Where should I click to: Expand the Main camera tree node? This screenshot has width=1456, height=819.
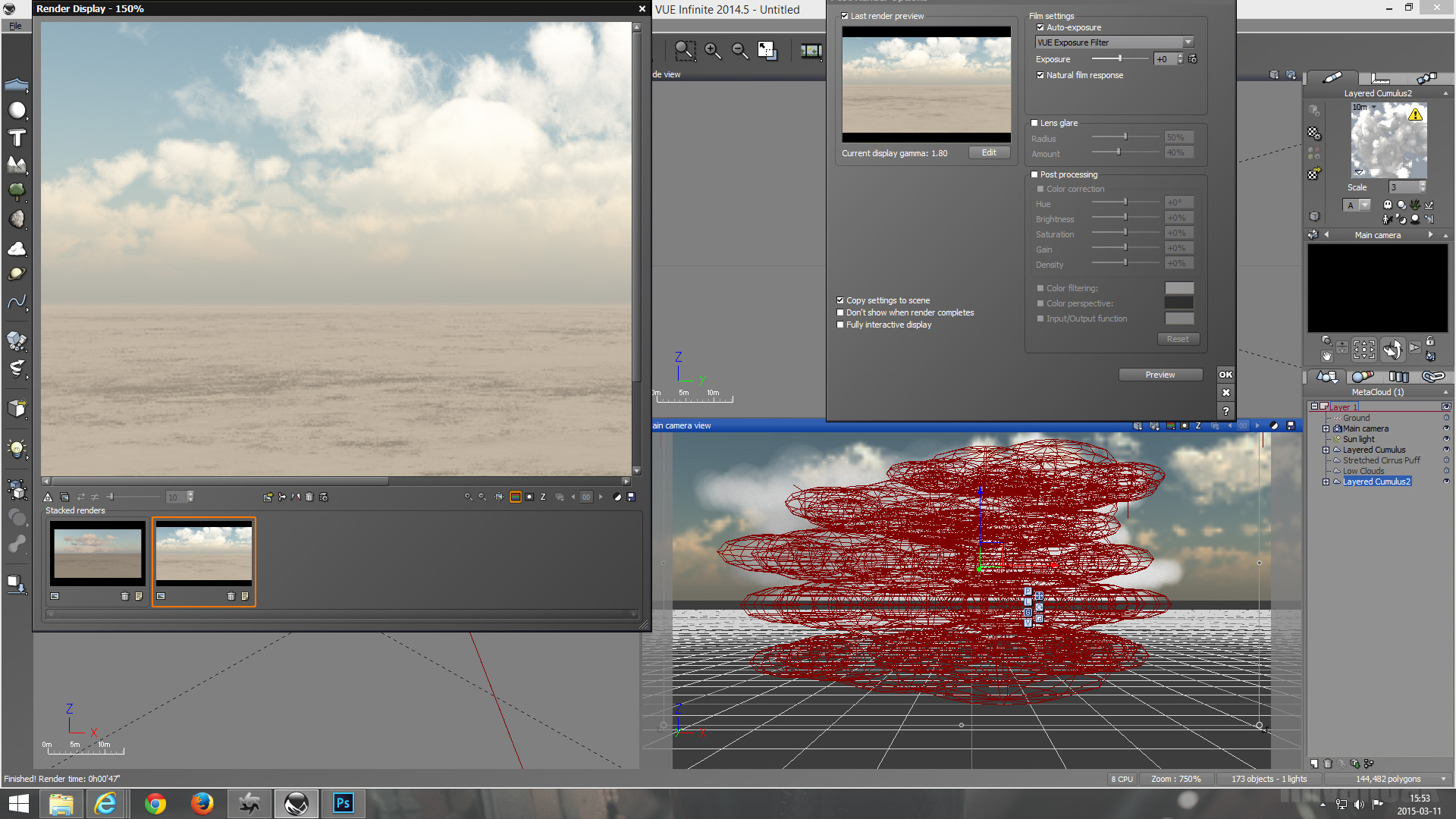click(1326, 428)
